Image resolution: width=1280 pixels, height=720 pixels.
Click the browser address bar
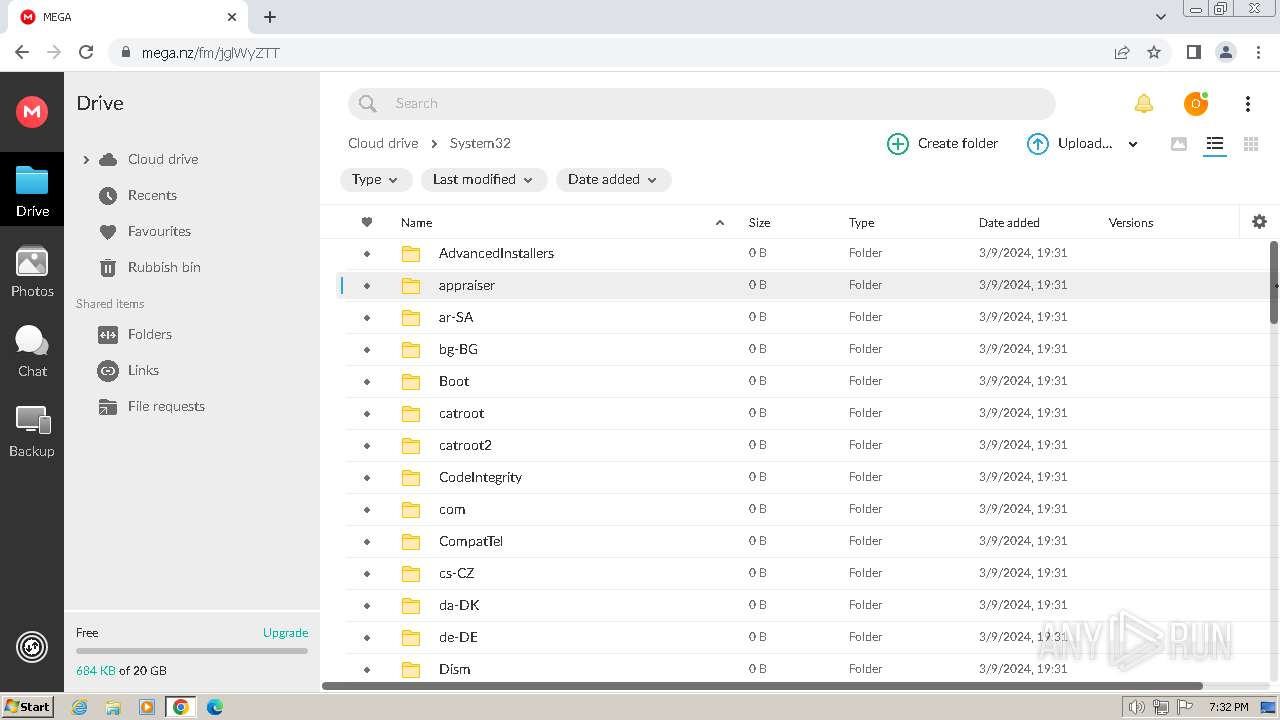pyautogui.click(x=610, y=52)
